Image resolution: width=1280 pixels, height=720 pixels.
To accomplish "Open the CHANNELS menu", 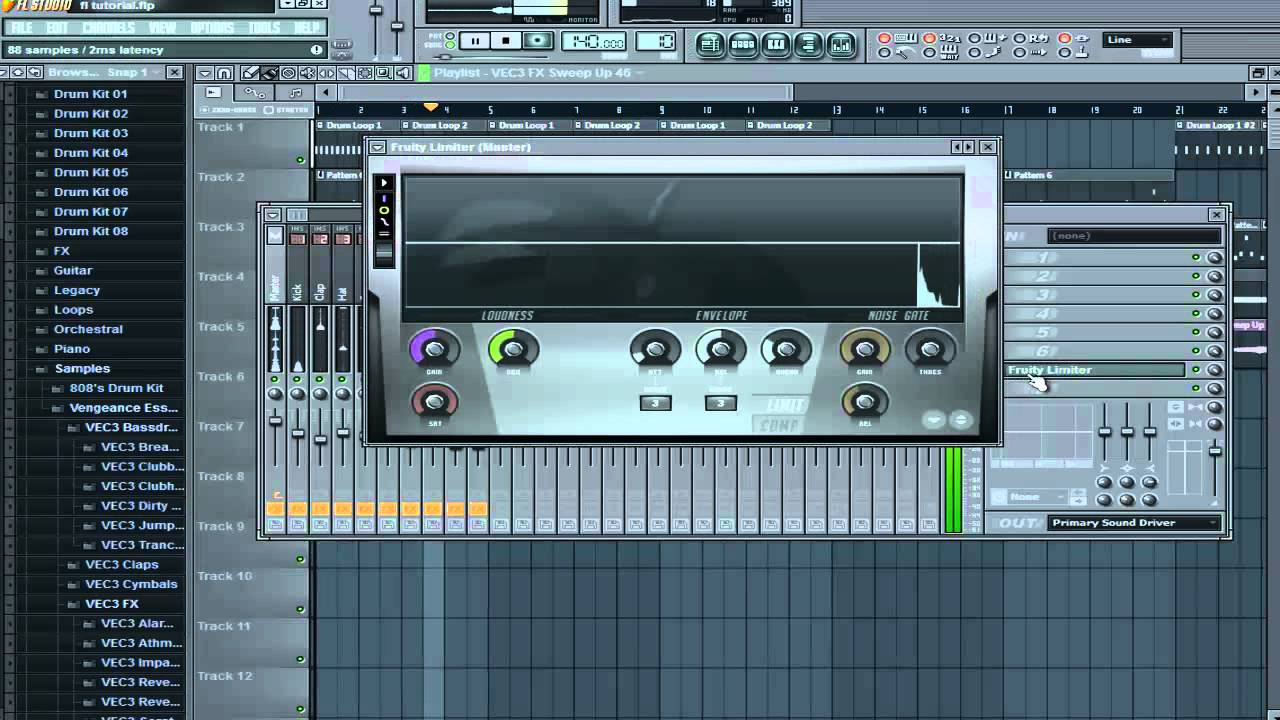I will point(108,28).
